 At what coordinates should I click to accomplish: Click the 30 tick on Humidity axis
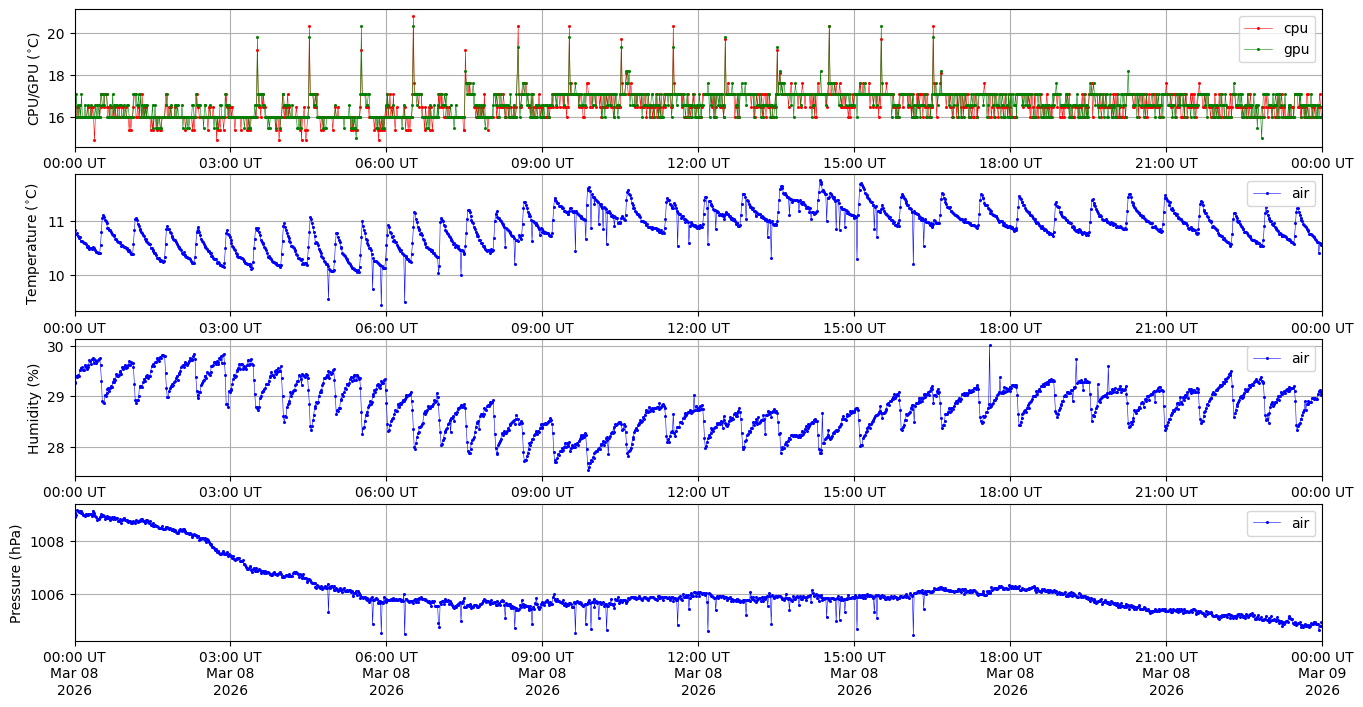(x=56, y=347)
